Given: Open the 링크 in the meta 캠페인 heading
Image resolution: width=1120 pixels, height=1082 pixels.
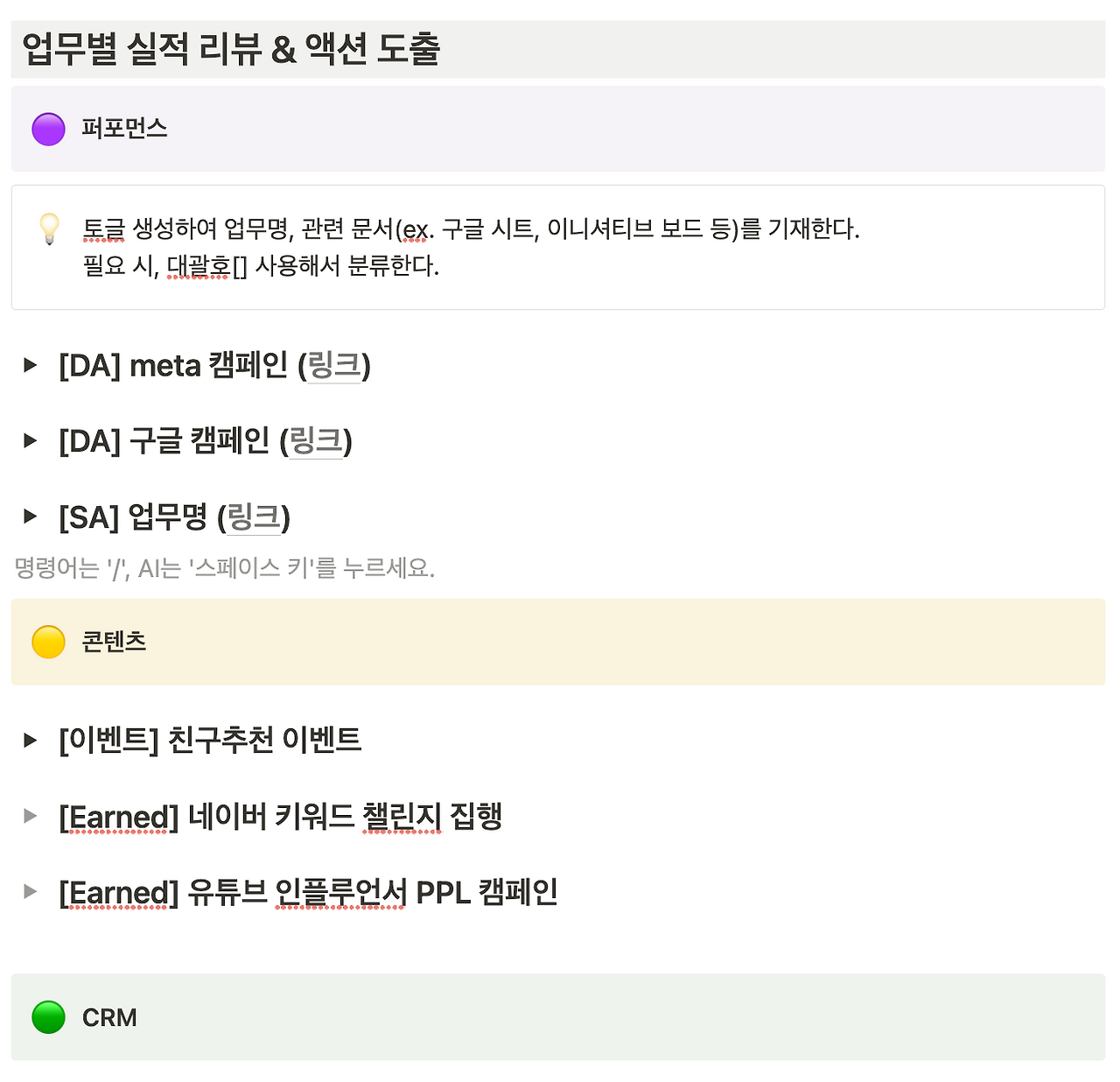Looking at the screenshot, I should [334, 365].
